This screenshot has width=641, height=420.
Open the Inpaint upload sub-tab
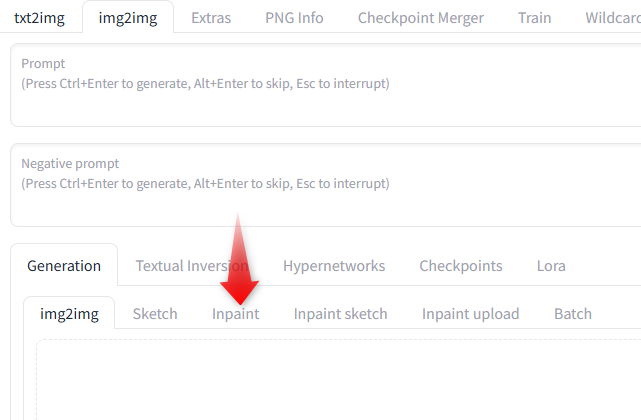pos(471,314)
